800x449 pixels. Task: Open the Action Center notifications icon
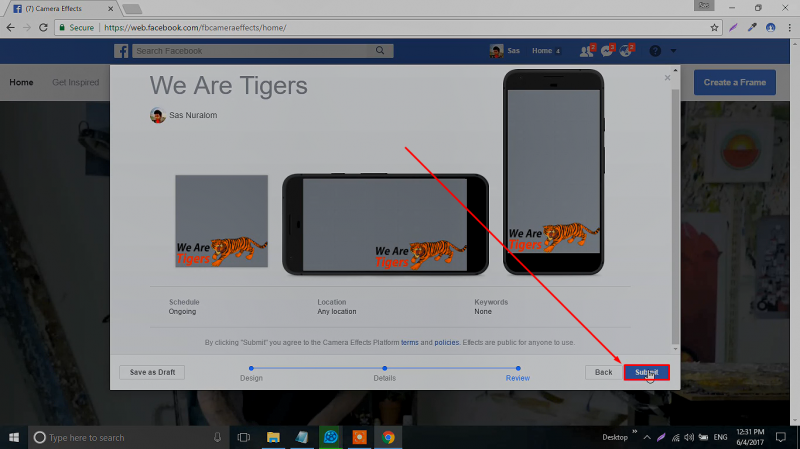pos(781,437)
